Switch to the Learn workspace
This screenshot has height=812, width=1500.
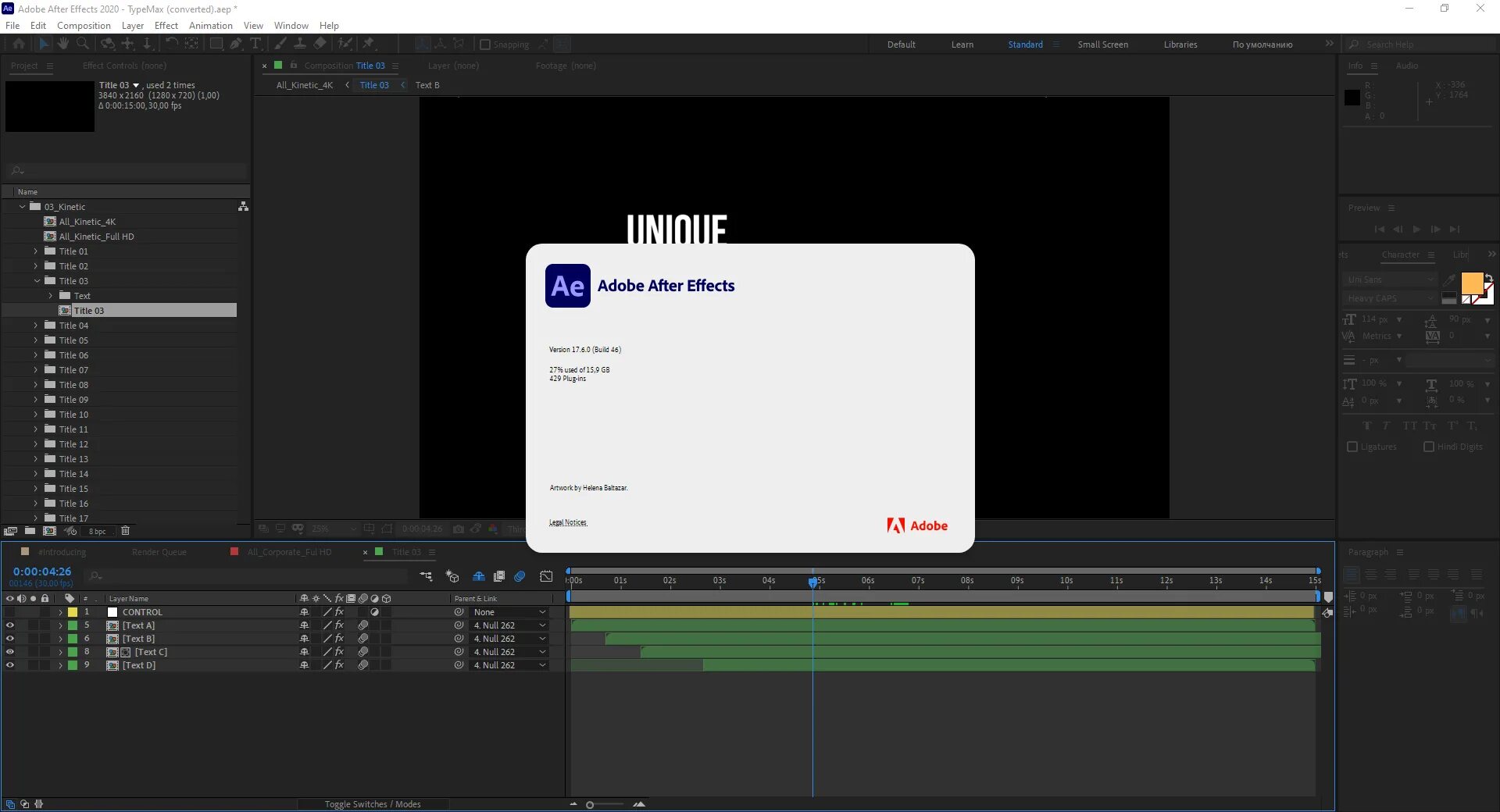(x=962, y=45)
